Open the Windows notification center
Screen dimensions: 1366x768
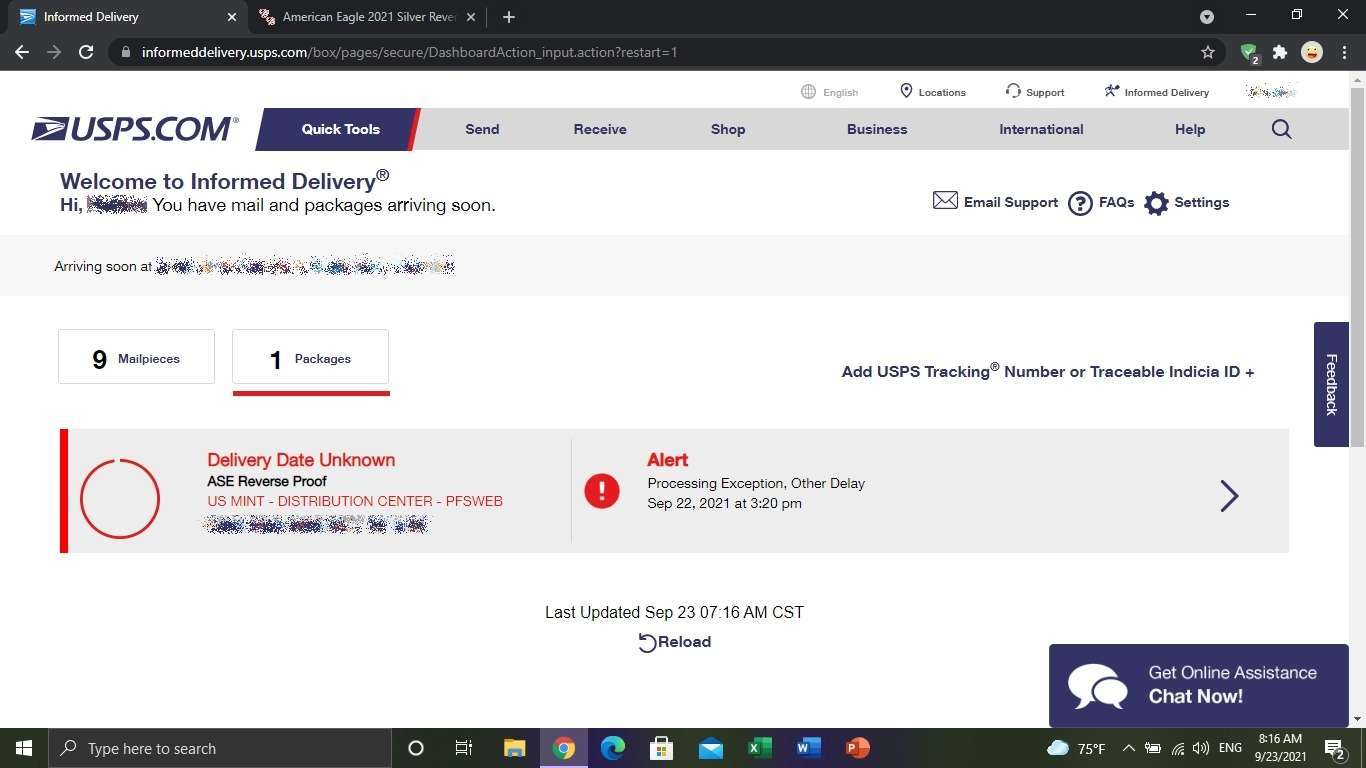(x=1335, y=748)
